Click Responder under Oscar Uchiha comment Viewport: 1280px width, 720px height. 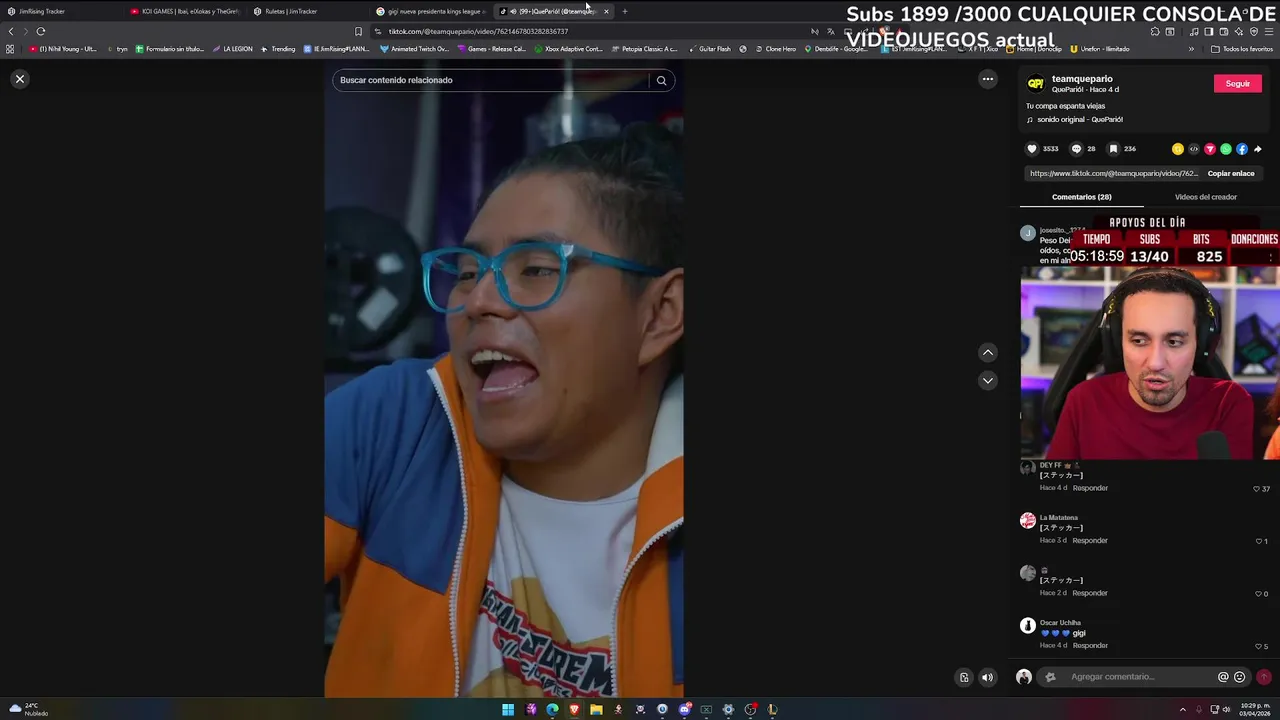[1090, 645]
